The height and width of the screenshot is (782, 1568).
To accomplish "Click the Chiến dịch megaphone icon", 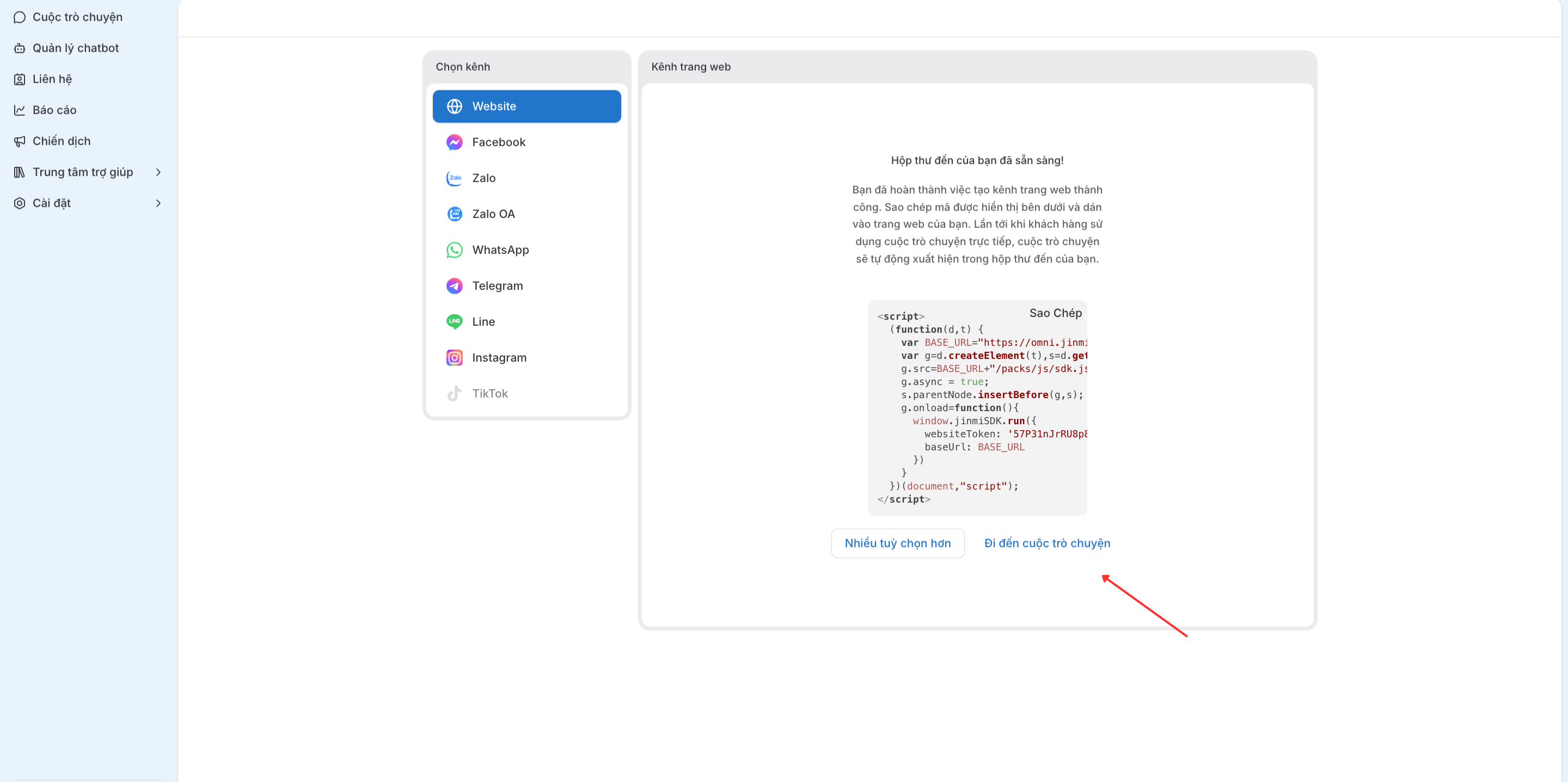I will pos(20,141).
